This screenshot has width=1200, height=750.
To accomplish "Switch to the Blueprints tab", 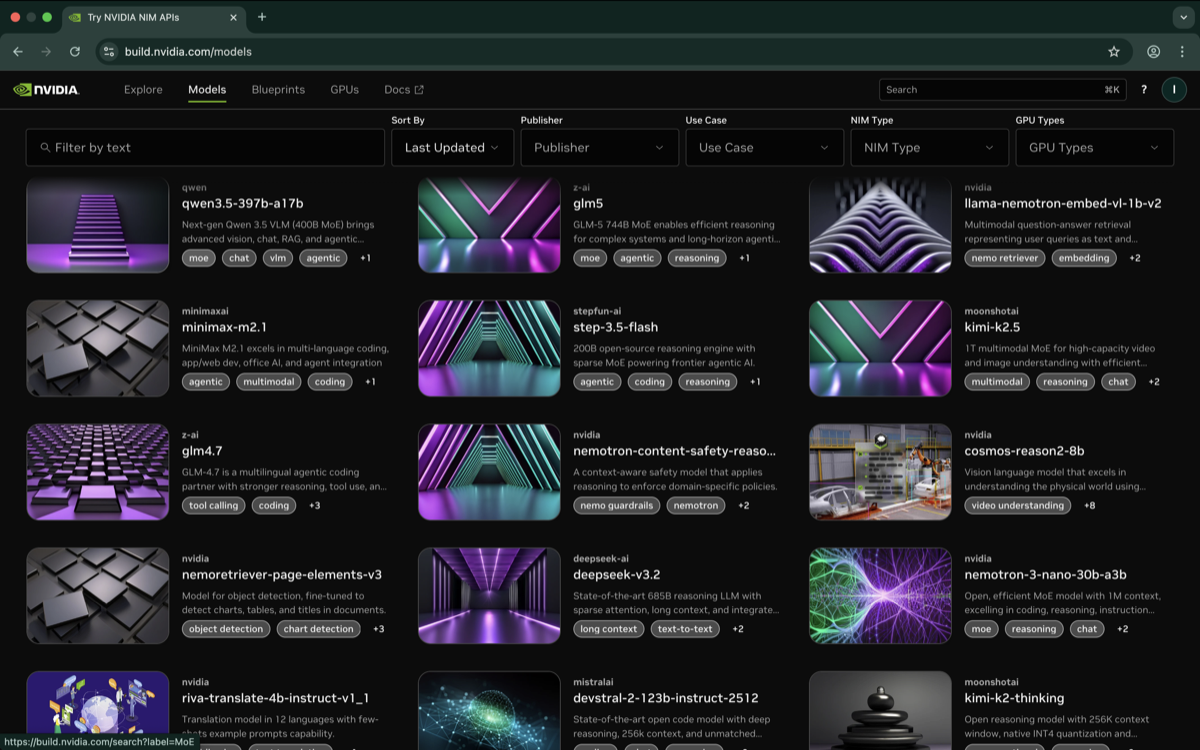I will pos(278,90).
